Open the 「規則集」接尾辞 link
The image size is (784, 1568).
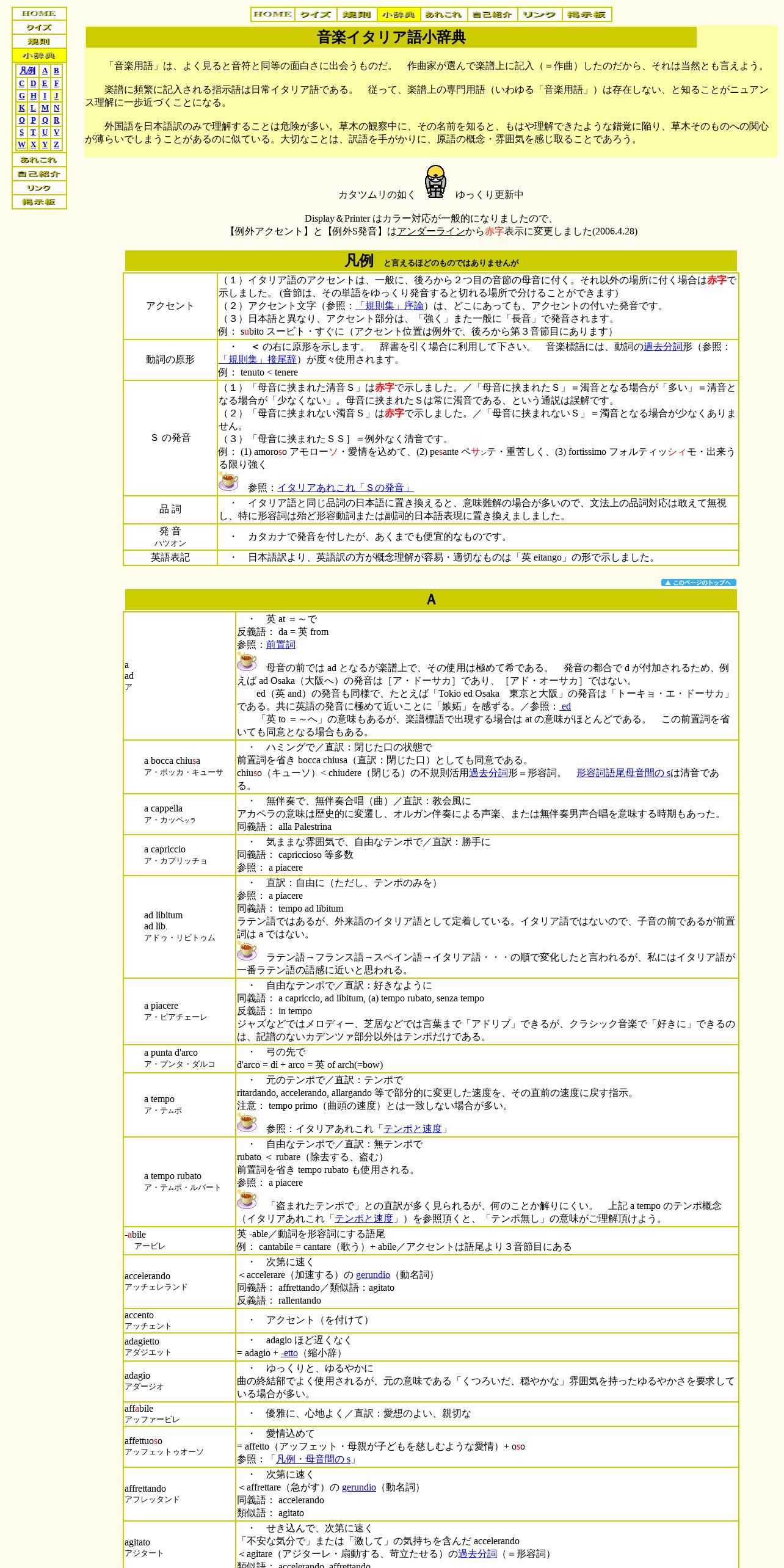258,360
